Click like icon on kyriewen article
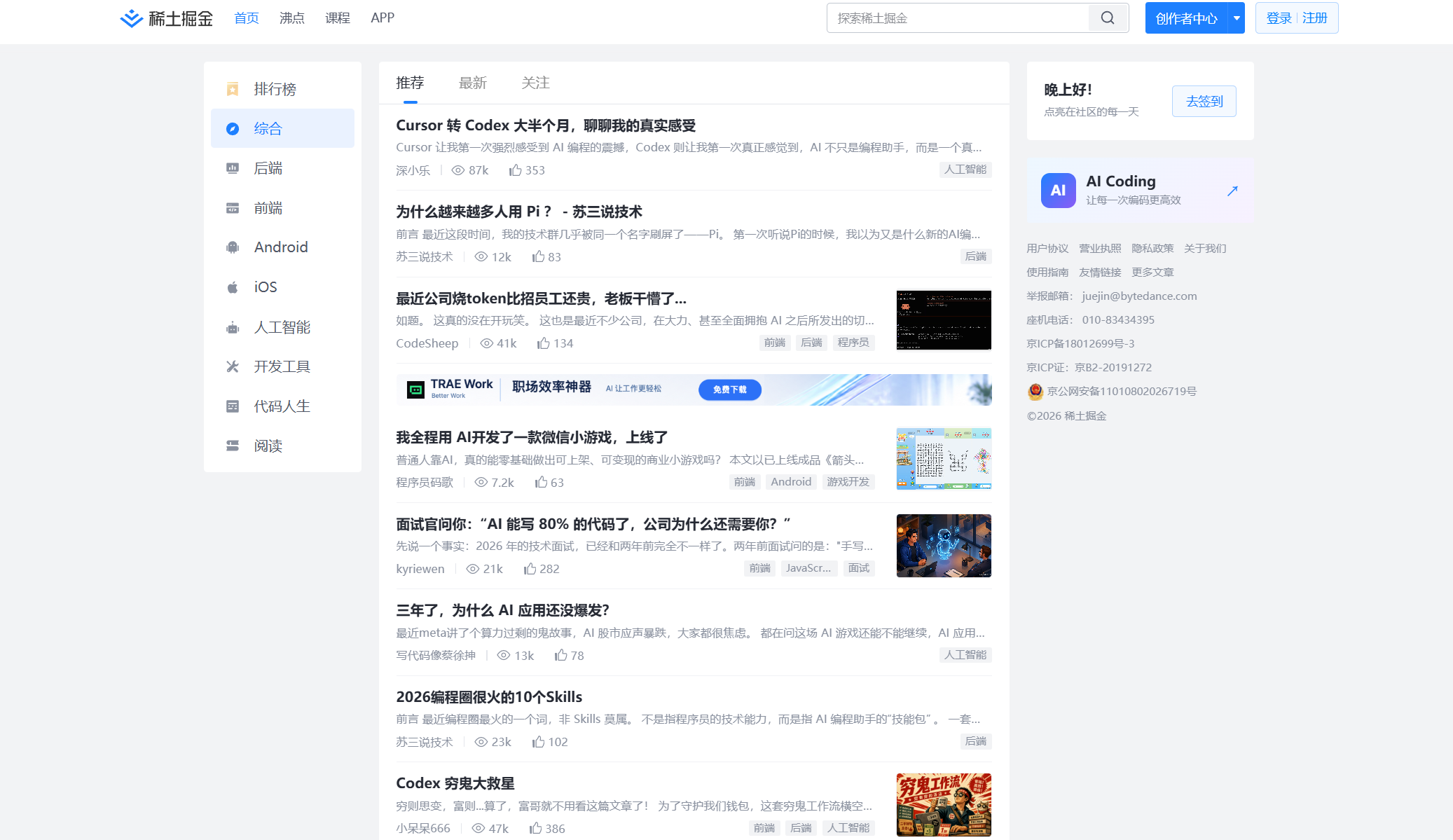 coord(530,569)
